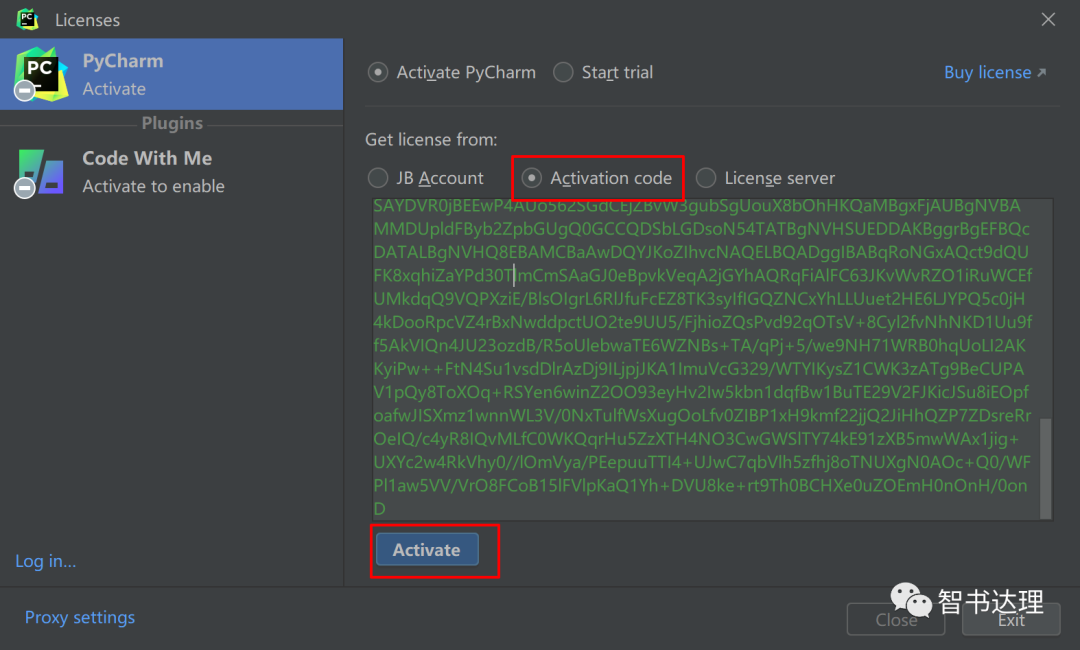This screenshot has height=650, width=1080.
Task: Open the Buy license link
Action: pyautogui.click(x=987, y=73)
